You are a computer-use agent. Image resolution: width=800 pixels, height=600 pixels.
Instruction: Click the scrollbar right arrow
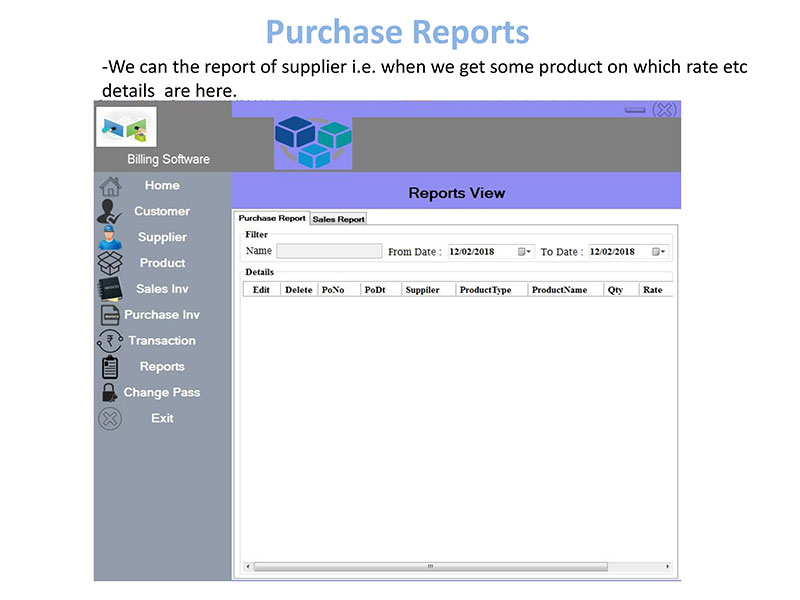tap(667, 566)
